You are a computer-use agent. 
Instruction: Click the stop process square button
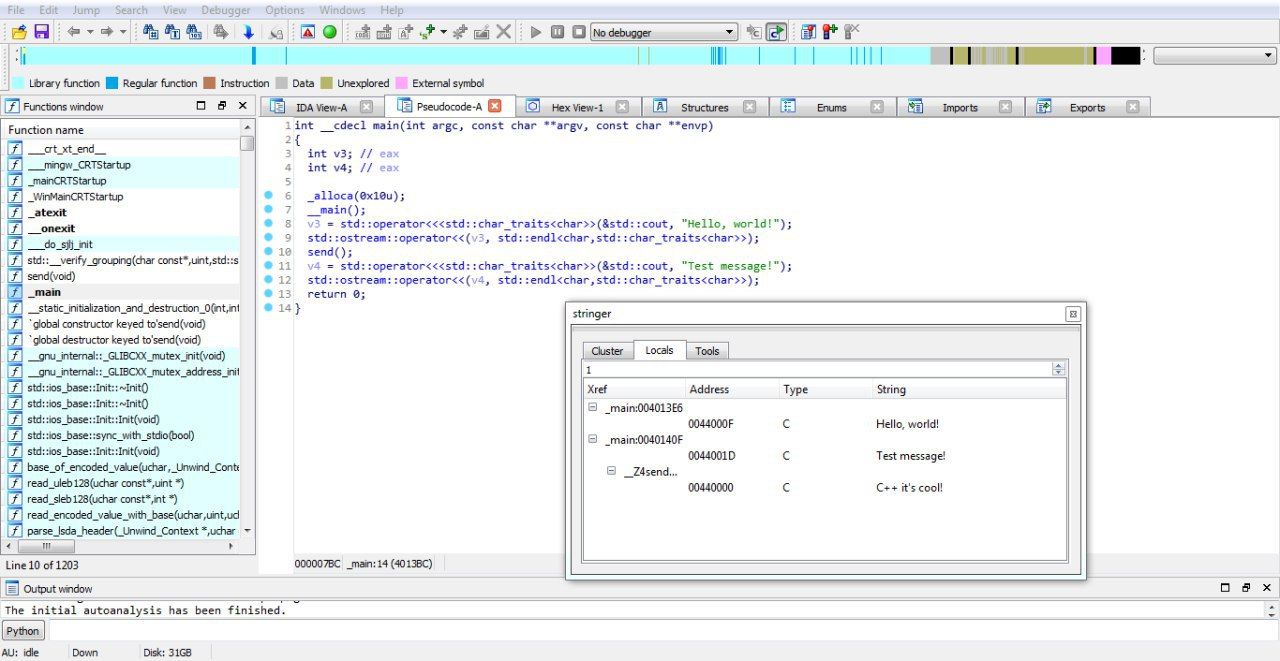pyautogui.click(x=579, y=32)
